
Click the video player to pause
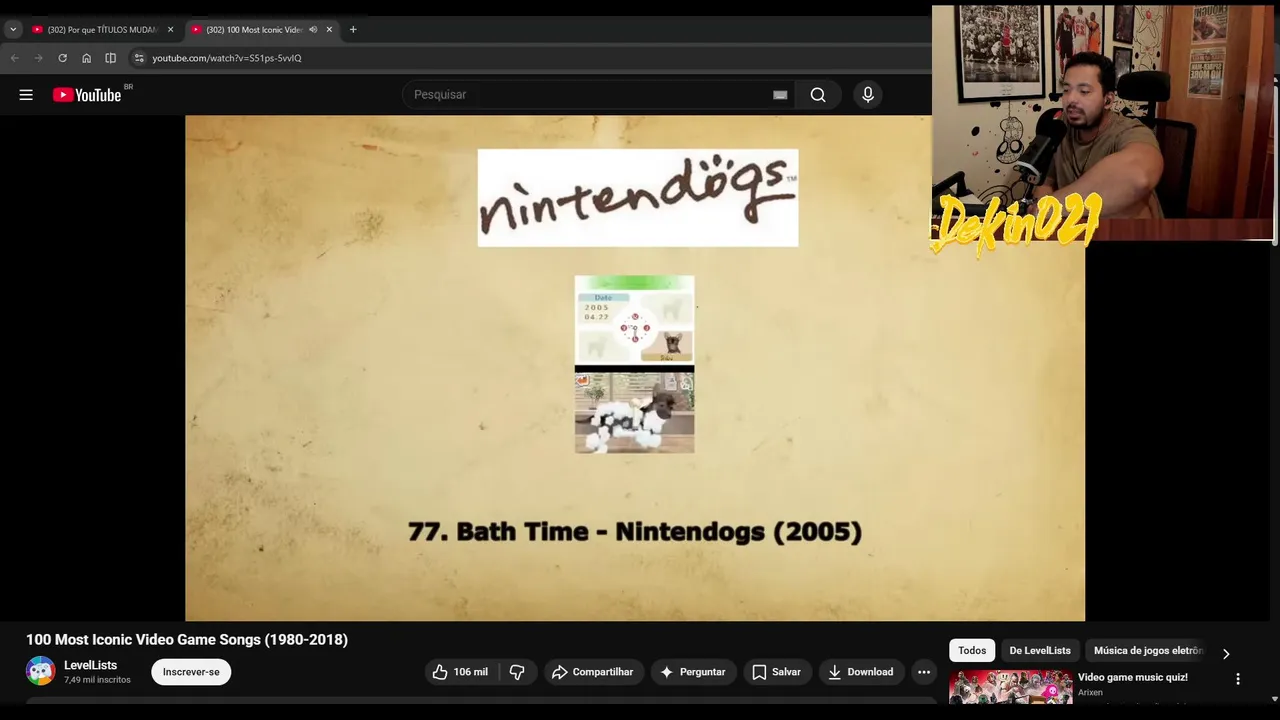tap(635, 368)
